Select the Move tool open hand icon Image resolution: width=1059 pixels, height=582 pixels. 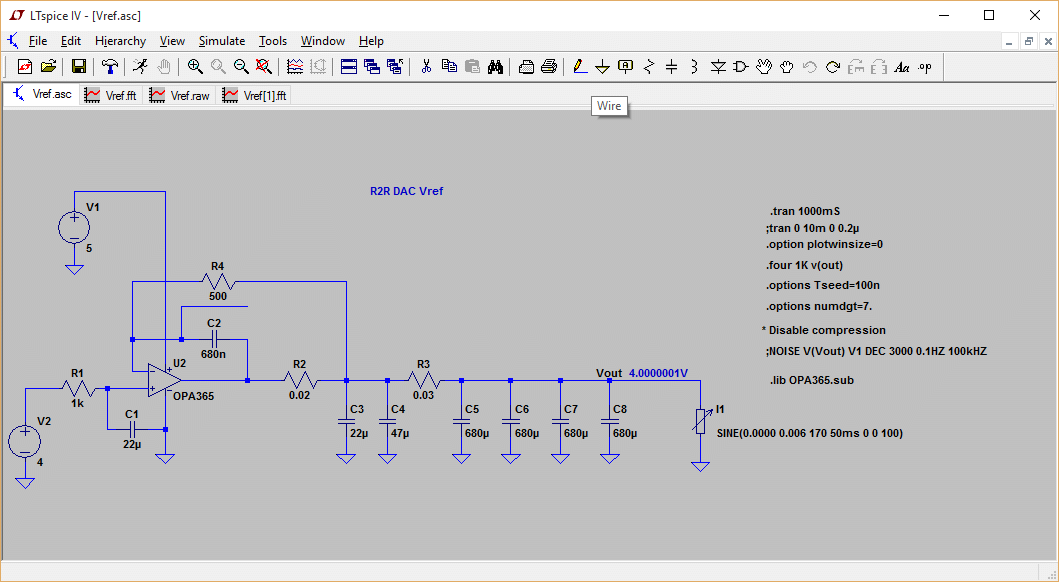point(764,67)
